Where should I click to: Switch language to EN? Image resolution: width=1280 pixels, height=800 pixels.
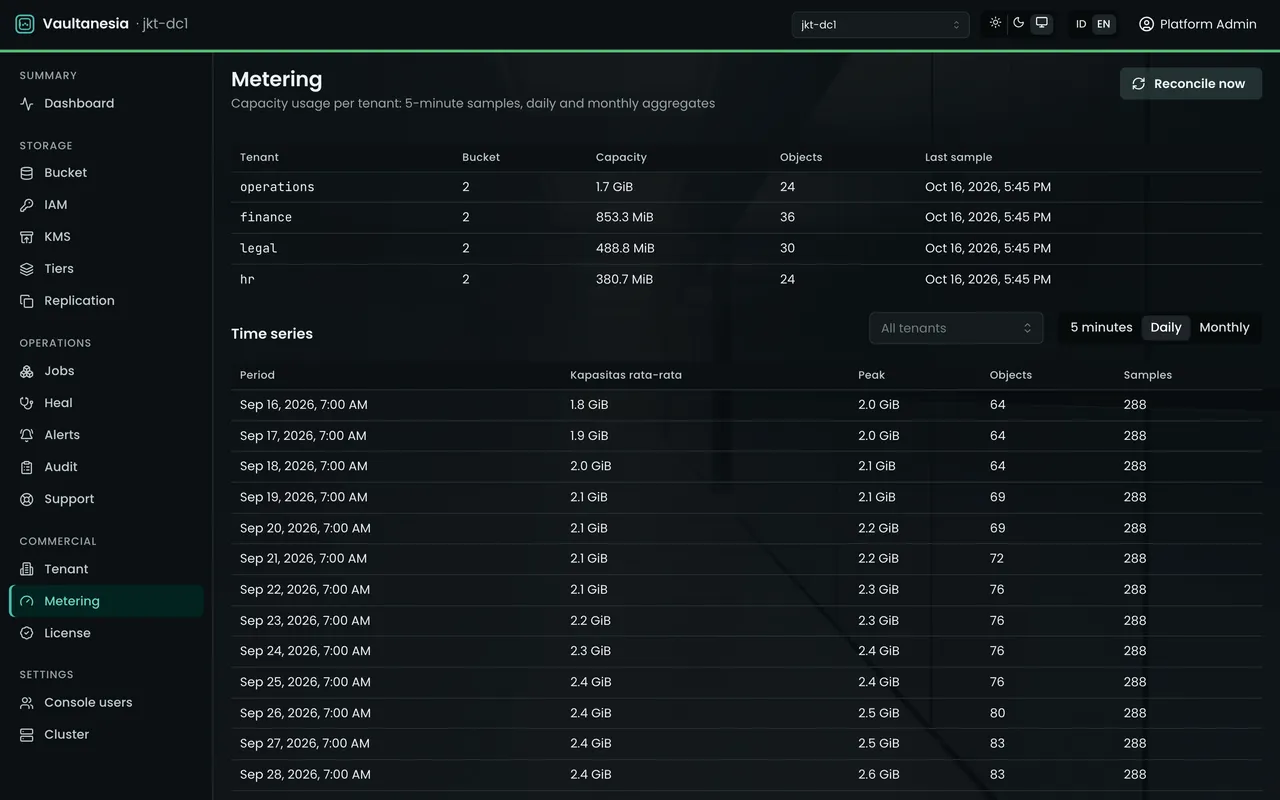click(x=1103, y=24)
